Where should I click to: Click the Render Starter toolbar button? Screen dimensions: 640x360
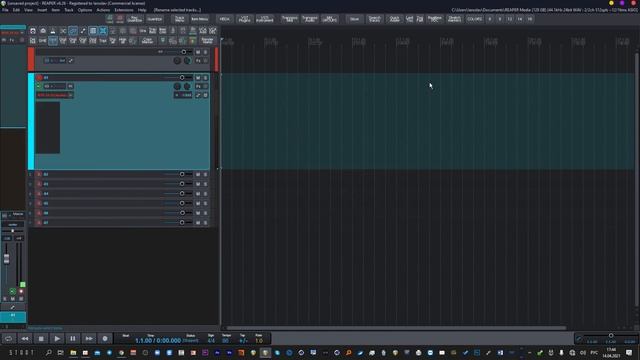tap(207, 40)
